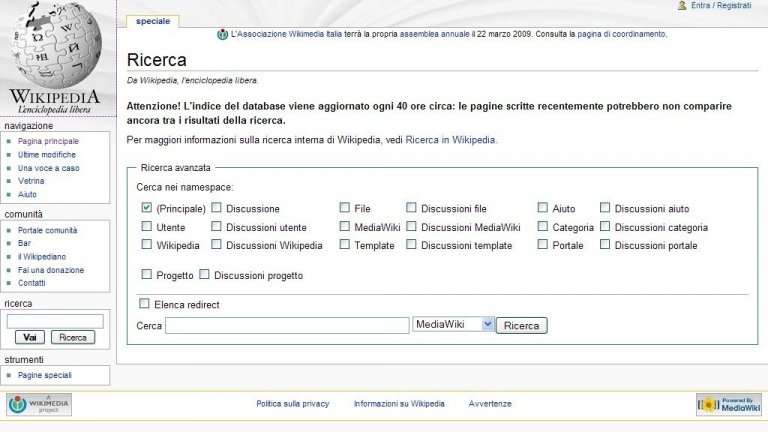Open Pagine speciali under strumenti
Screen dimensions: 768x432
[45, 375]
